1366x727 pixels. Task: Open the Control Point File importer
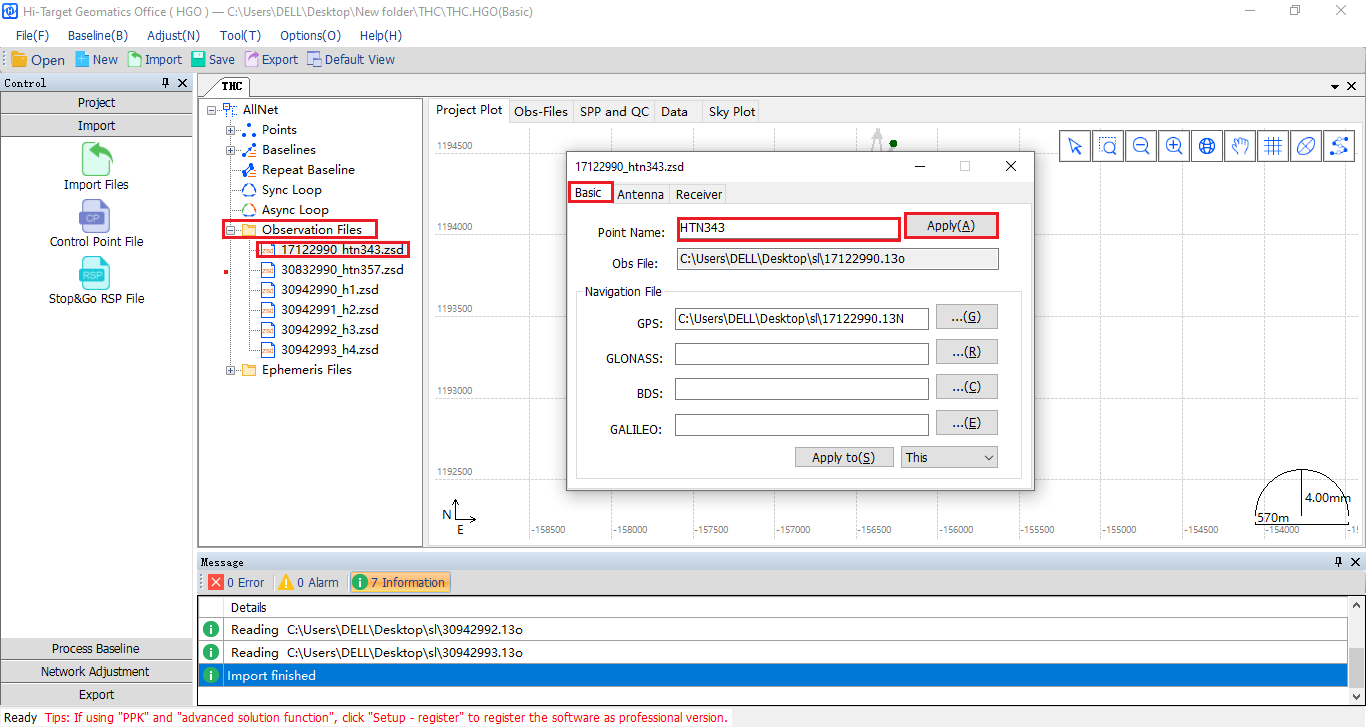coord(96,216)
